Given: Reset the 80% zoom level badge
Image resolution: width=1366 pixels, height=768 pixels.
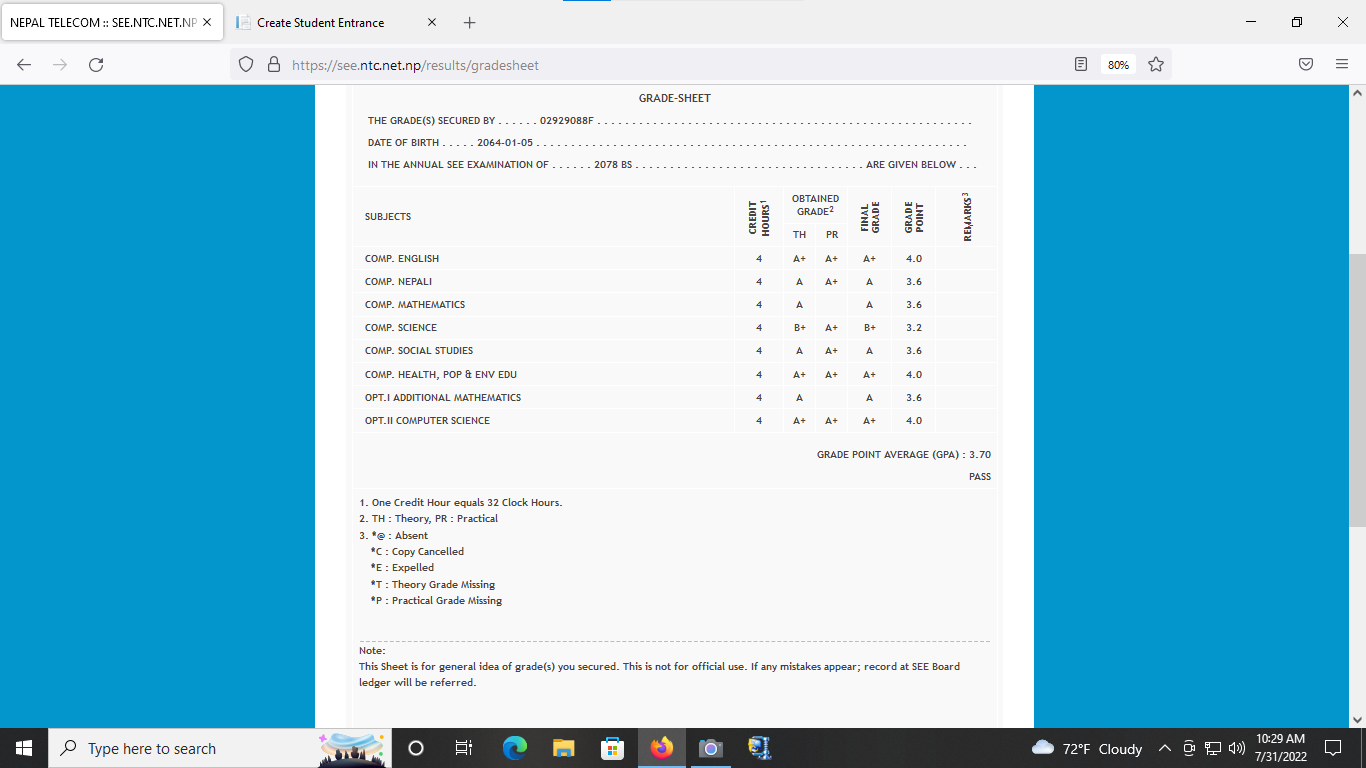Looking at the screenshot, I should (x=1118, y=65).
